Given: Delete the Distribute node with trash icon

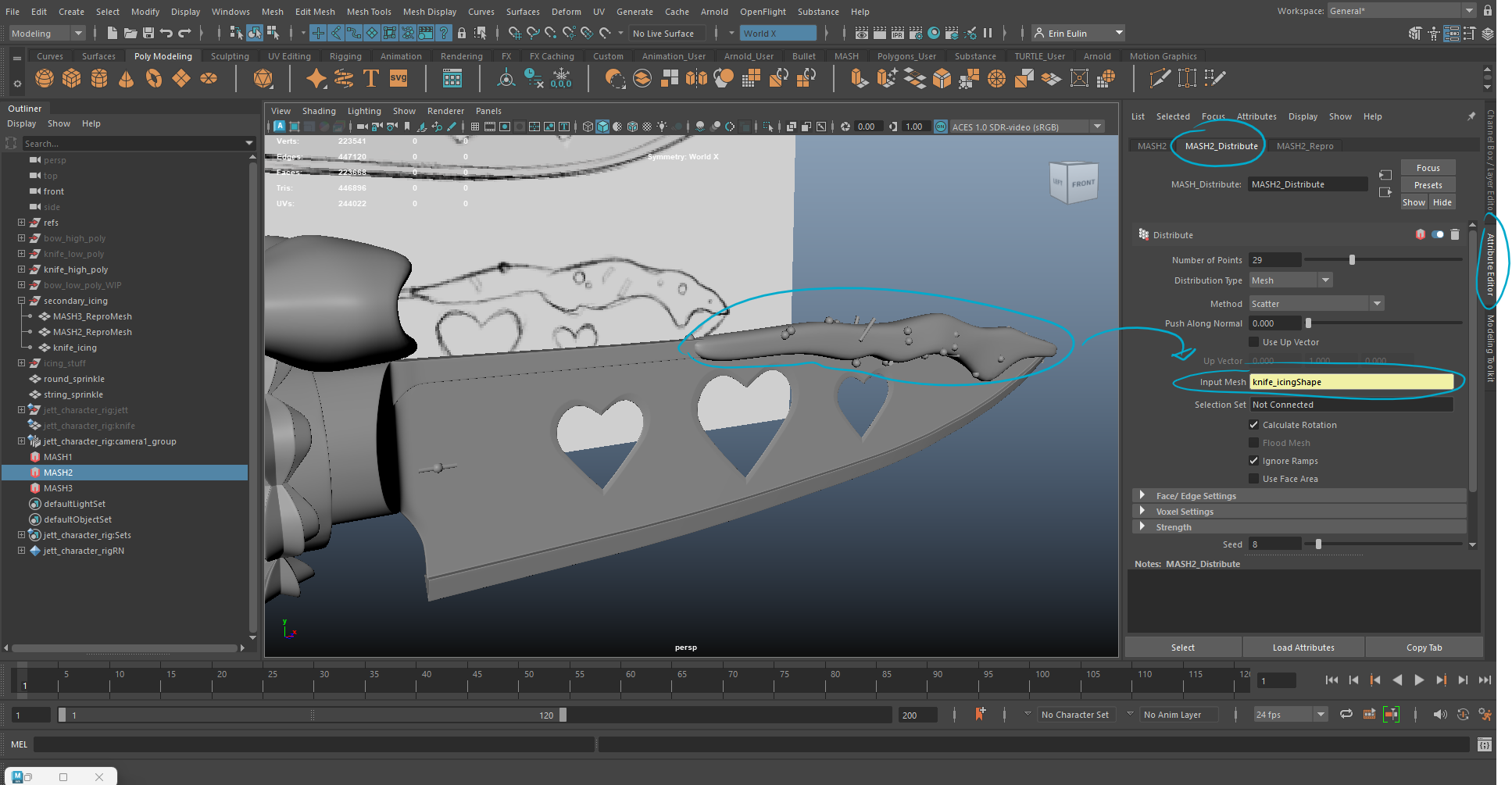Looking at the screenshot, I should [x=1454, y=234].
